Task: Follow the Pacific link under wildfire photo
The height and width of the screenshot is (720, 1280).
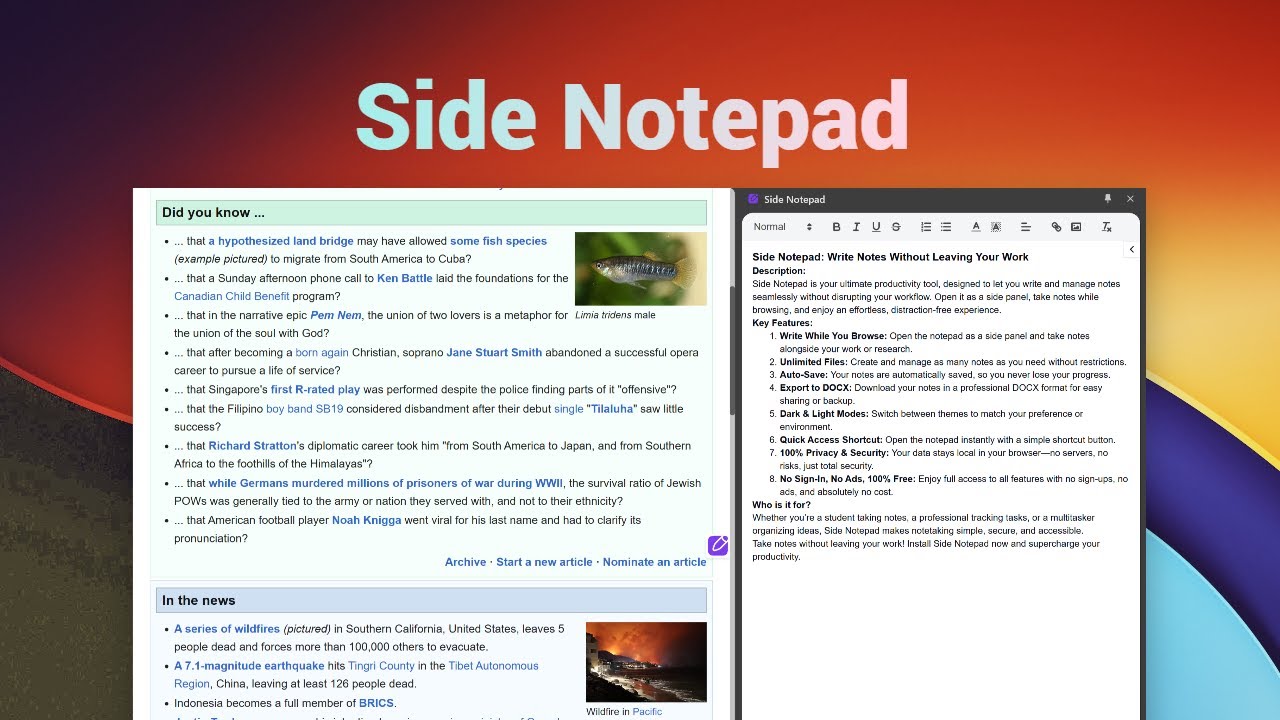Action: click(x=647, y=712)
